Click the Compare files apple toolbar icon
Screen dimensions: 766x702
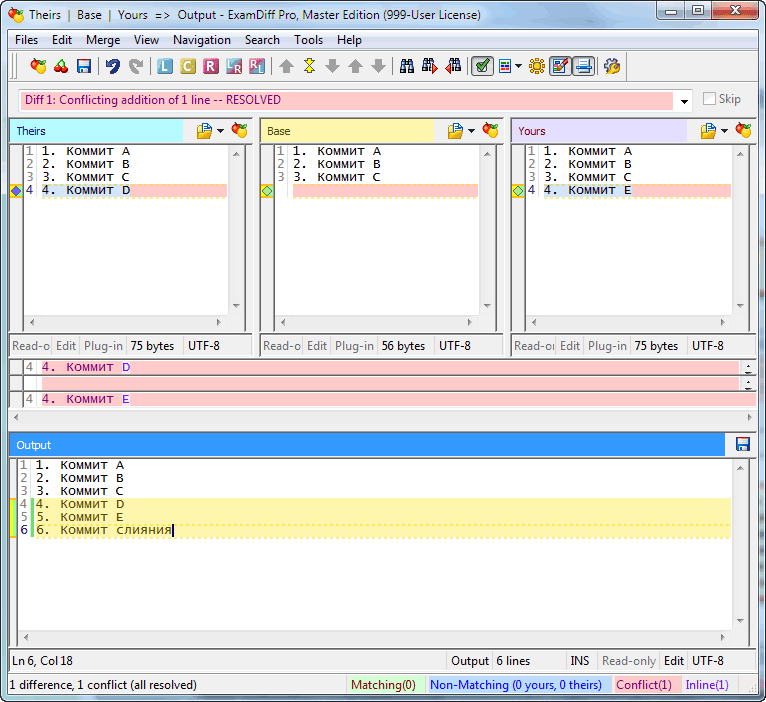38,66
